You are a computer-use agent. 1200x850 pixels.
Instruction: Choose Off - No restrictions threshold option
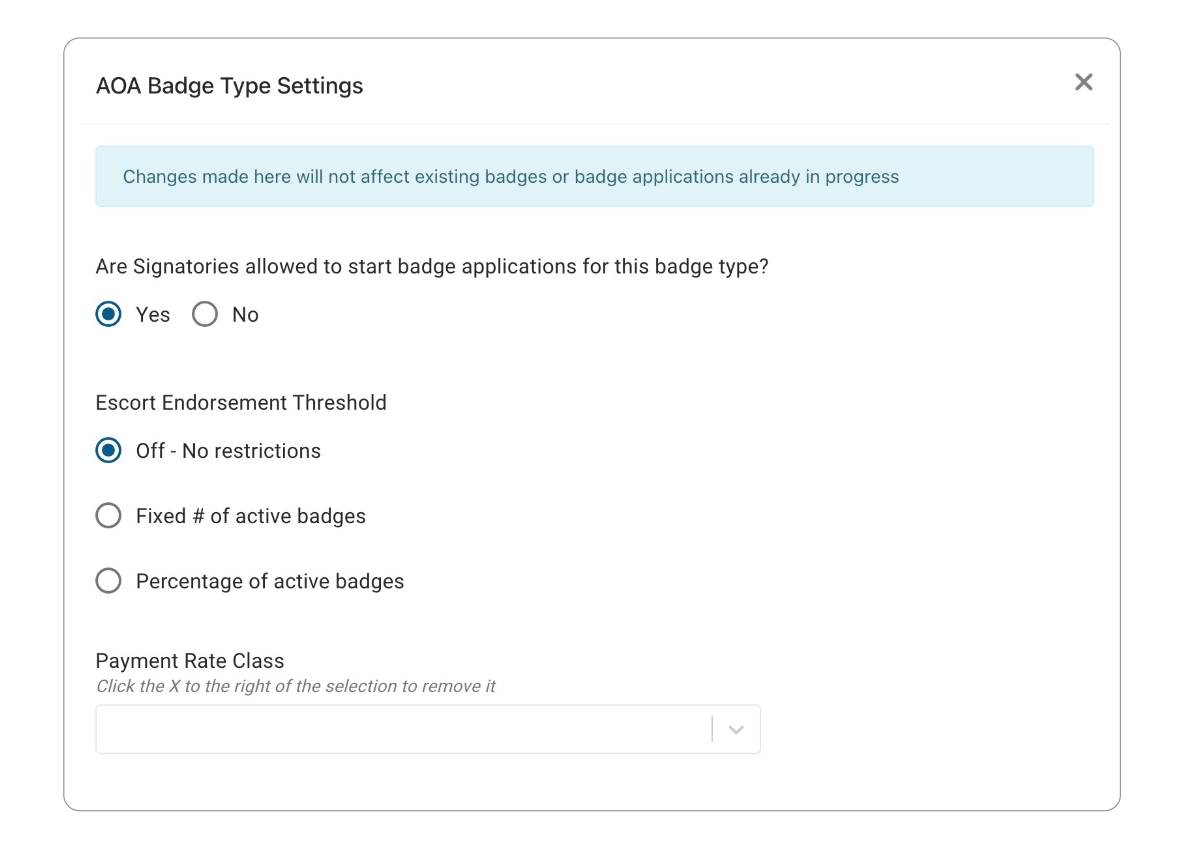pyautogui.click(x=108, y=450)
